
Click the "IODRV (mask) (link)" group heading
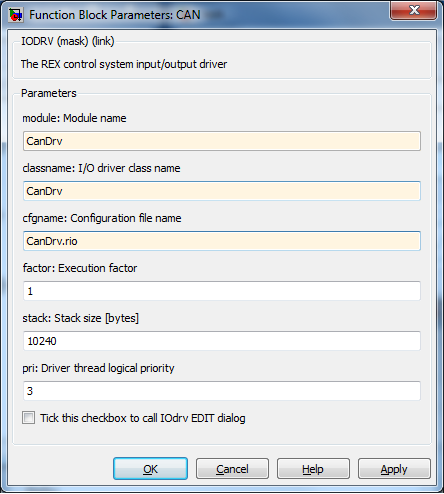point(68,41)
